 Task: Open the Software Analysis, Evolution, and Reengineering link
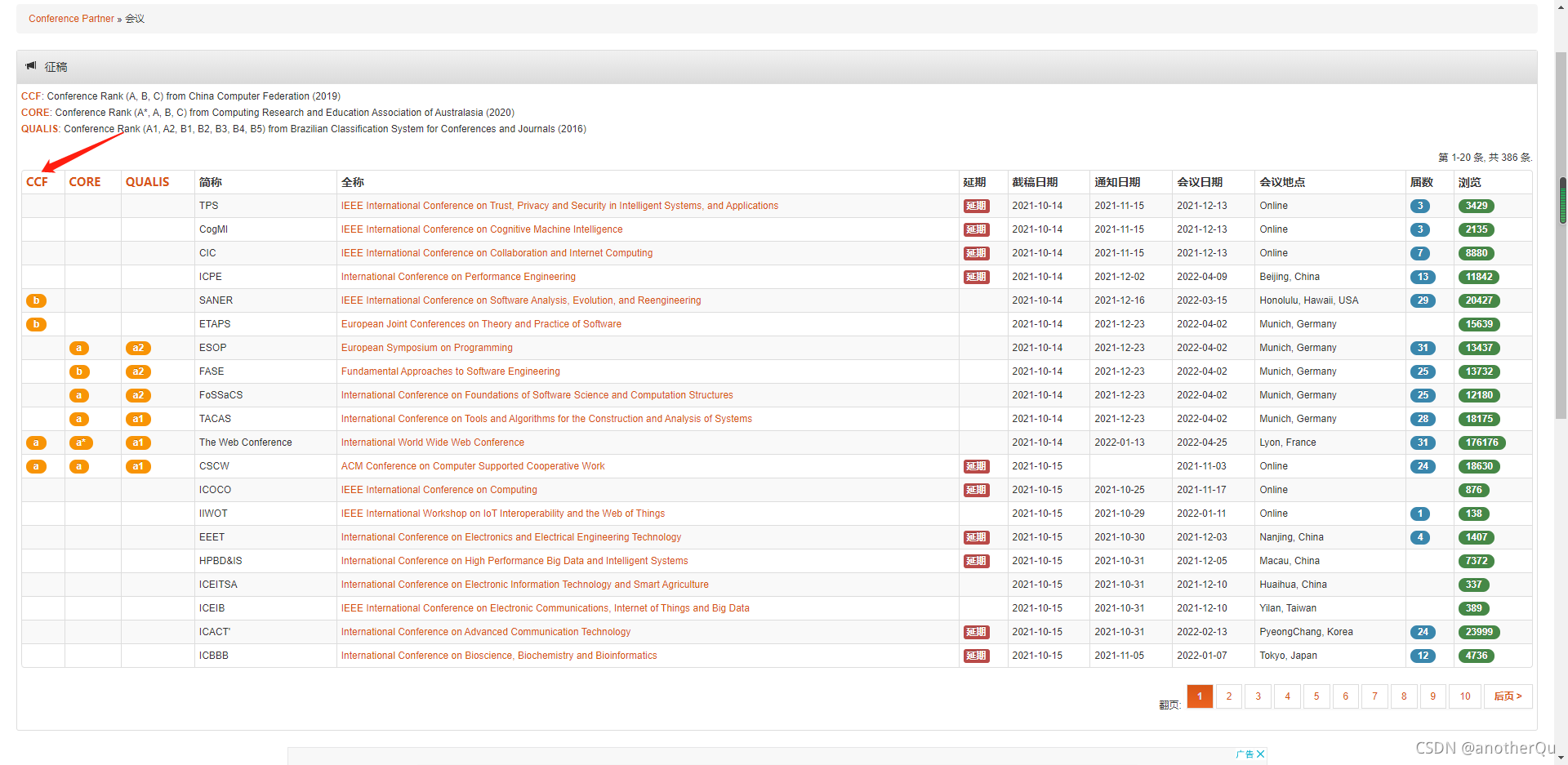click(521, 300)
